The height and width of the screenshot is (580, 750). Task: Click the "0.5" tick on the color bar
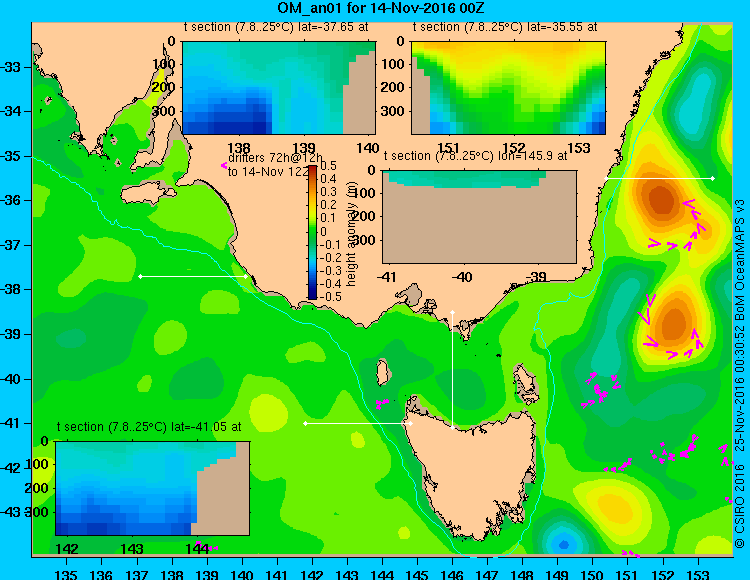(x=328, y=166)
